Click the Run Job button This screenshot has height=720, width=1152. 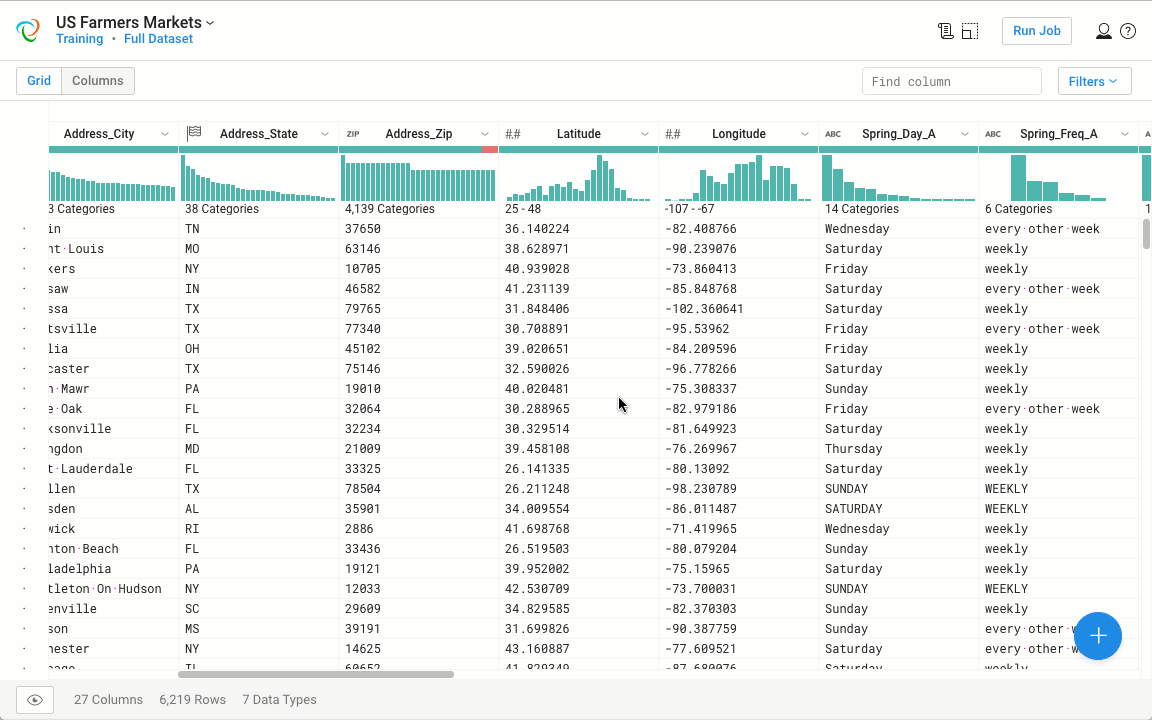[1037, 31]
